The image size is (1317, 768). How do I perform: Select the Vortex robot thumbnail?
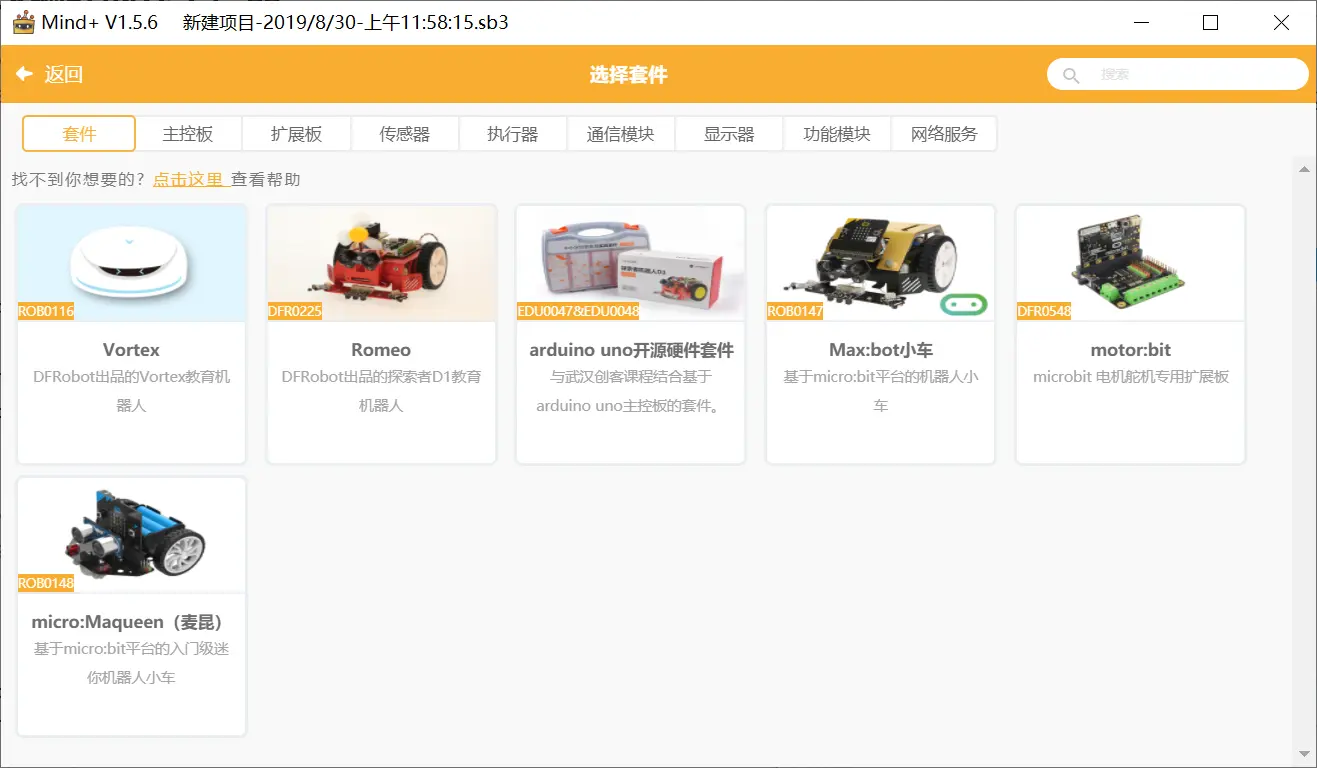point(132,263)
